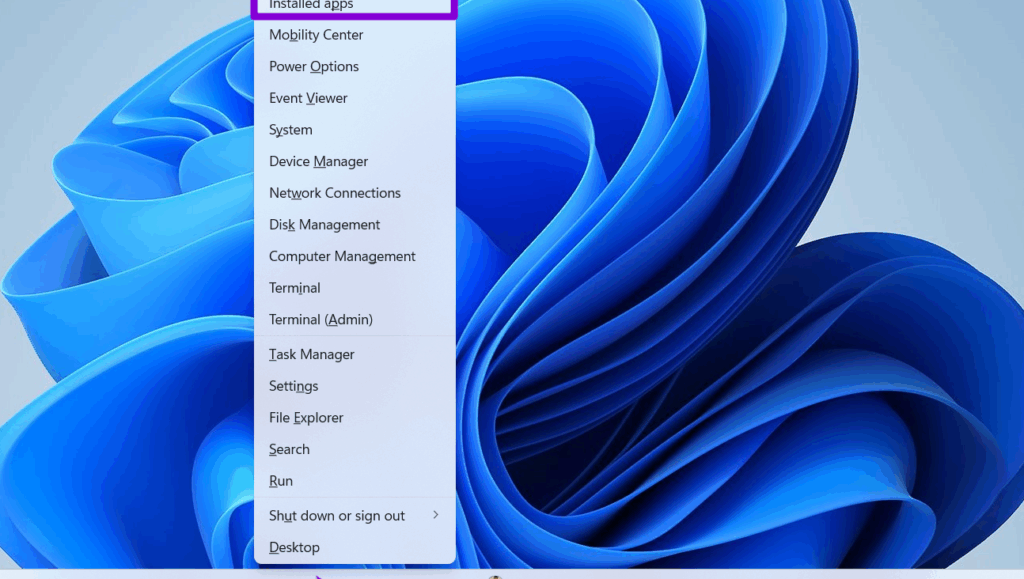
Task: Click the Search menu entry
Action: [289, 450]
